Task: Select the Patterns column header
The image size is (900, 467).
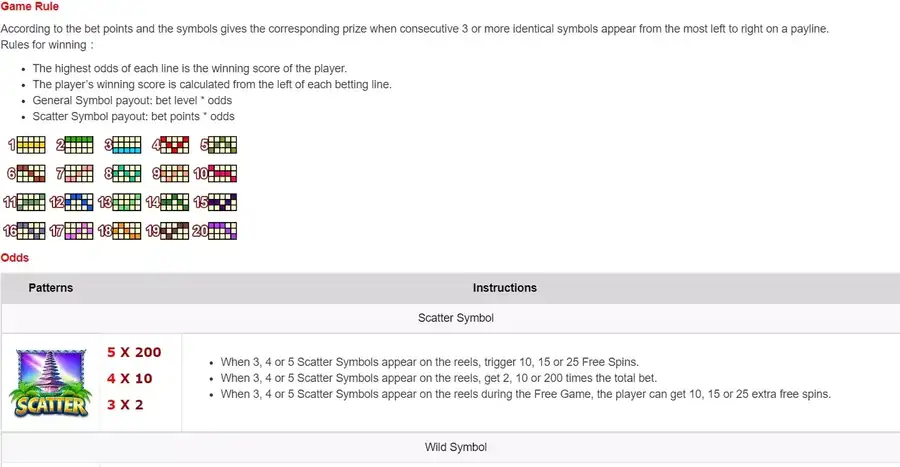Action: click(51, 288)
